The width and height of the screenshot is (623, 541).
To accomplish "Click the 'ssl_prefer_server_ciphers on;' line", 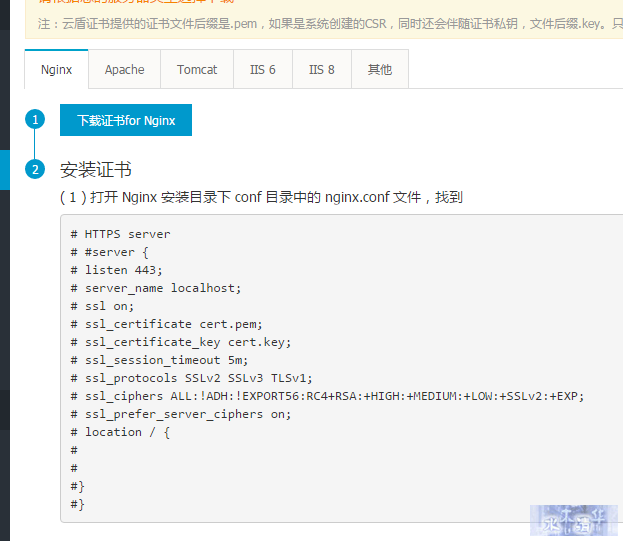I will tap(181, 414).
